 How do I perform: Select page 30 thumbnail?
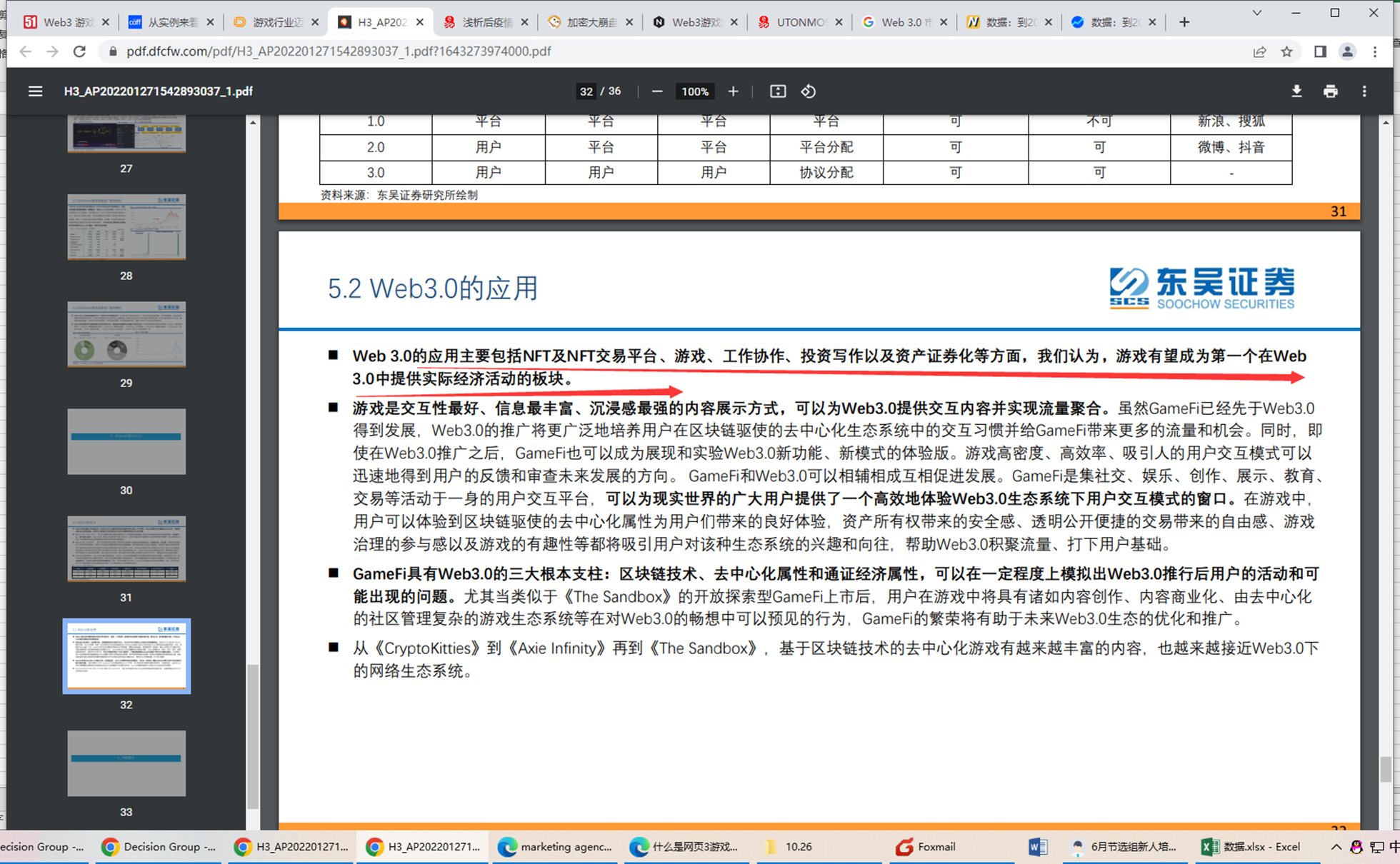coord(126,441)
